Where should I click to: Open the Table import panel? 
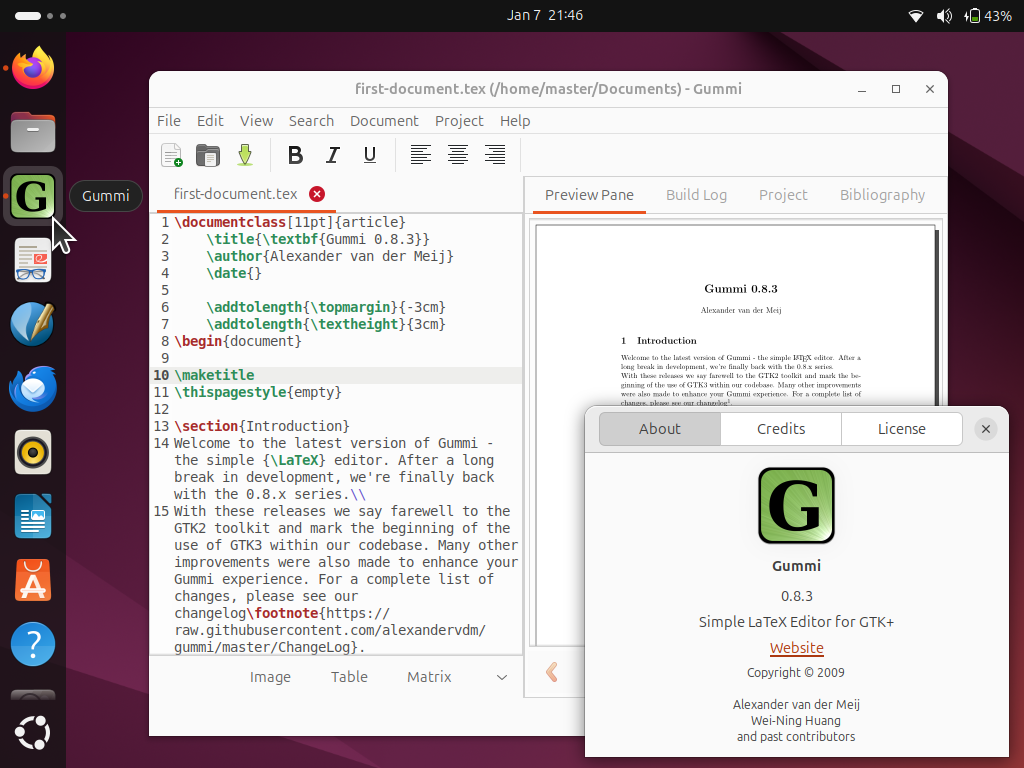coord(349,677)
